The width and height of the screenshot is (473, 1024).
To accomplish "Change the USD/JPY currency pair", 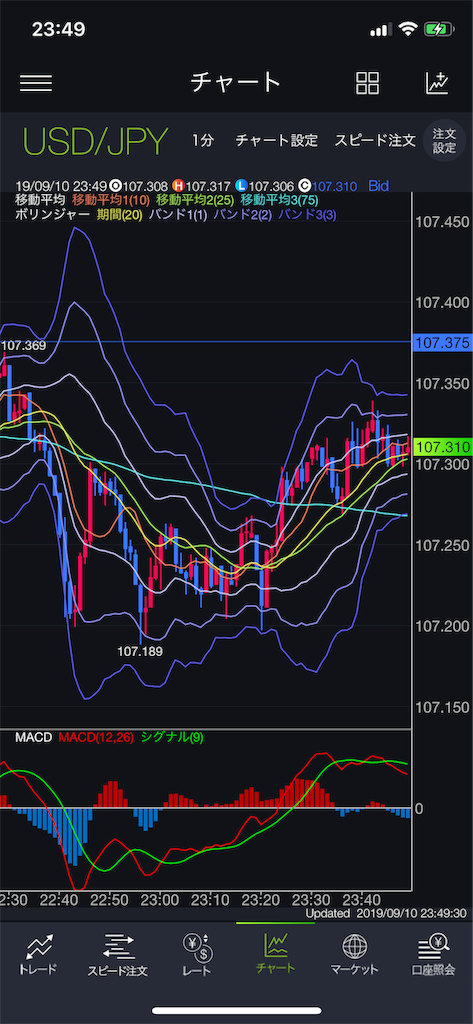I will 95,141.
